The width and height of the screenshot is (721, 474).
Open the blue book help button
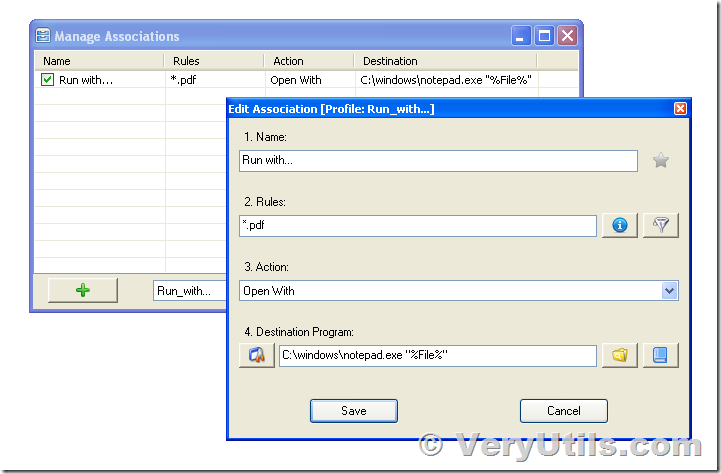tap(661, 355)
